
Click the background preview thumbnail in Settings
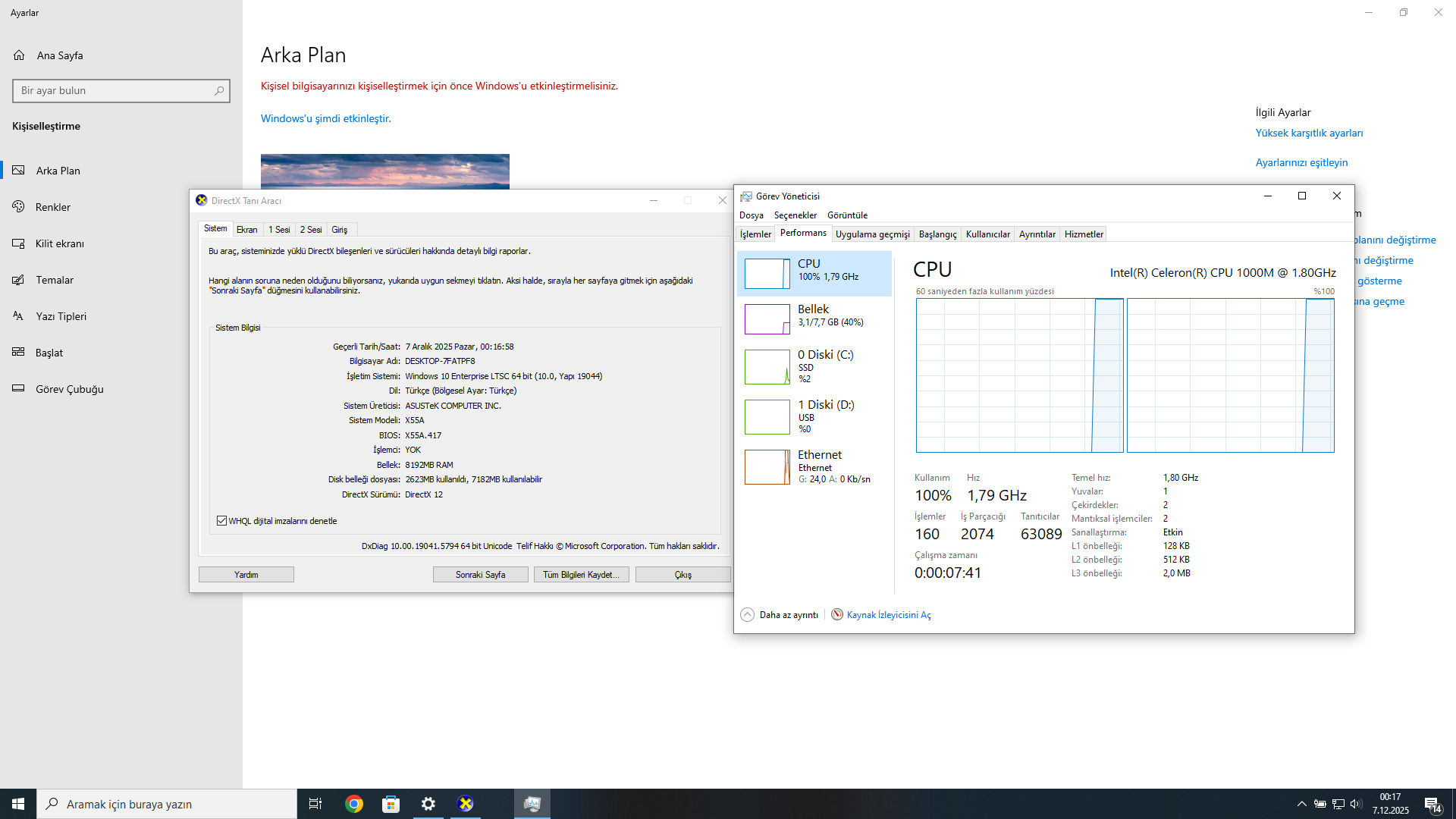pyautogui.click(x=385, y=172)
